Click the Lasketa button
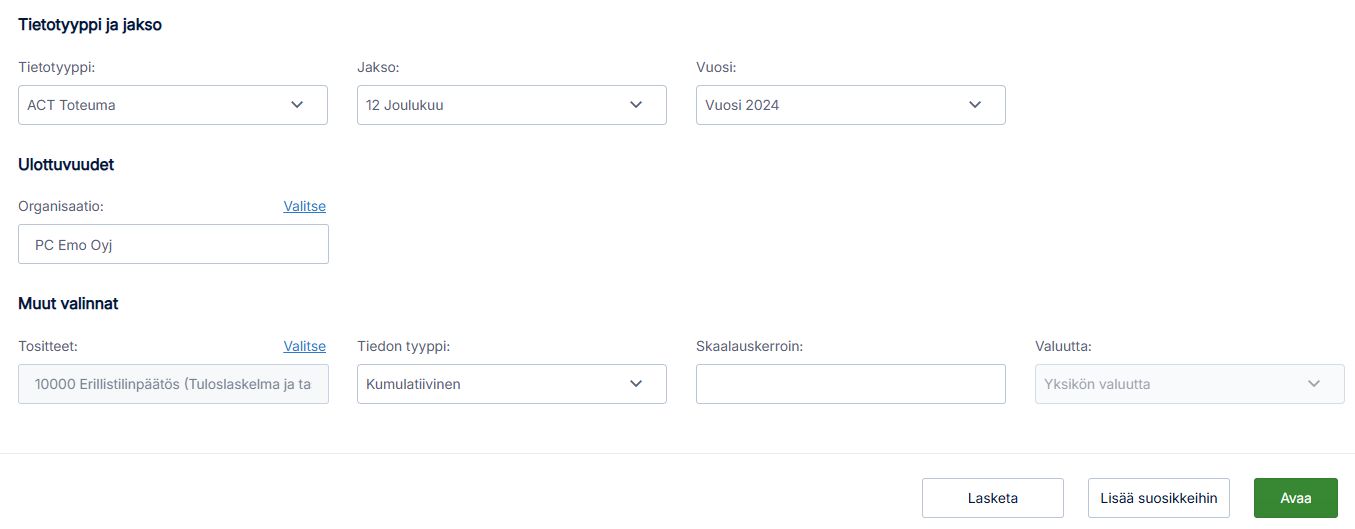This screenshot has width=1355, height=529. tap(993, 498)
